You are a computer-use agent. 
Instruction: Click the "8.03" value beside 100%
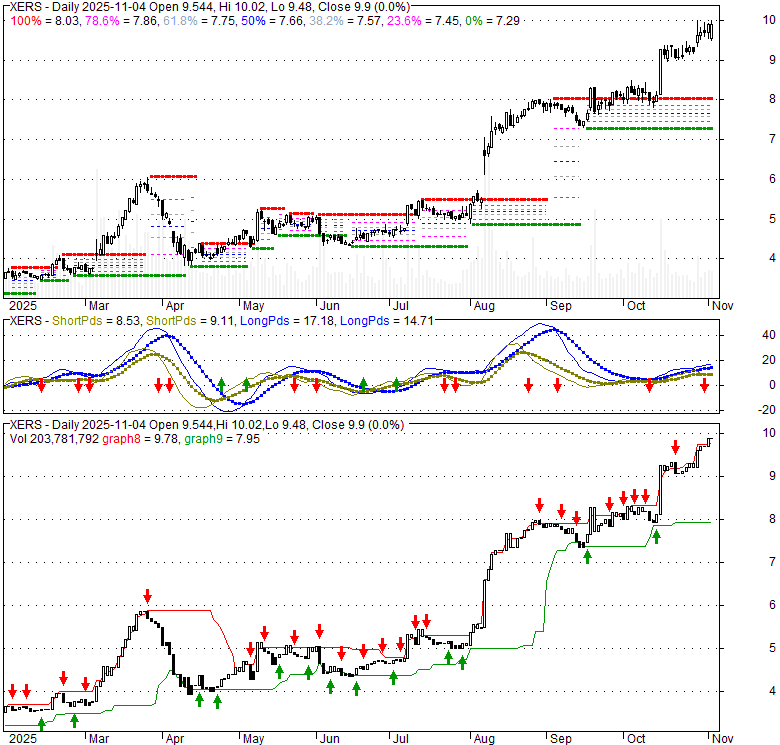pos(66,21)
